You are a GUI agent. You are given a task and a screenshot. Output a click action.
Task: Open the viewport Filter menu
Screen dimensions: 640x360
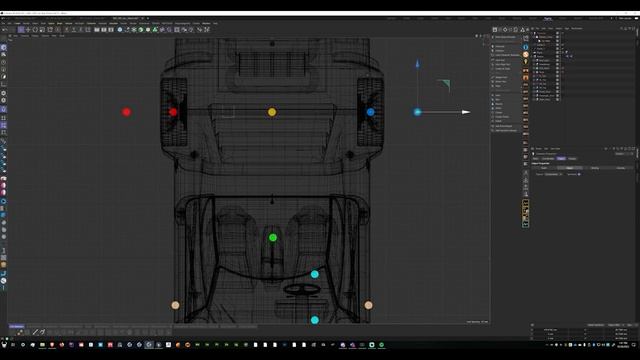point(54,36)
